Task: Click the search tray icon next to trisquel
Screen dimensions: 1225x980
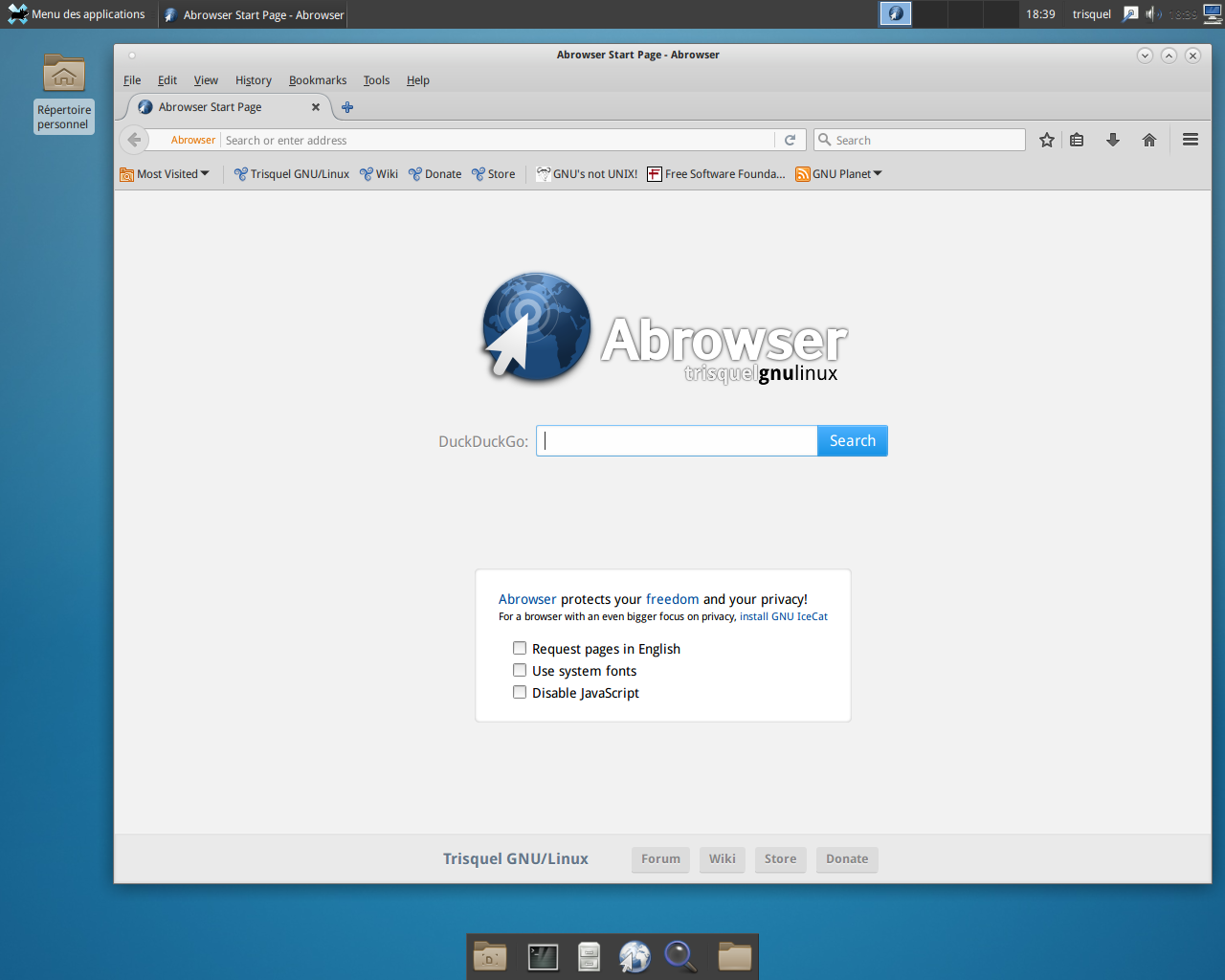Action: [1130, 13]
